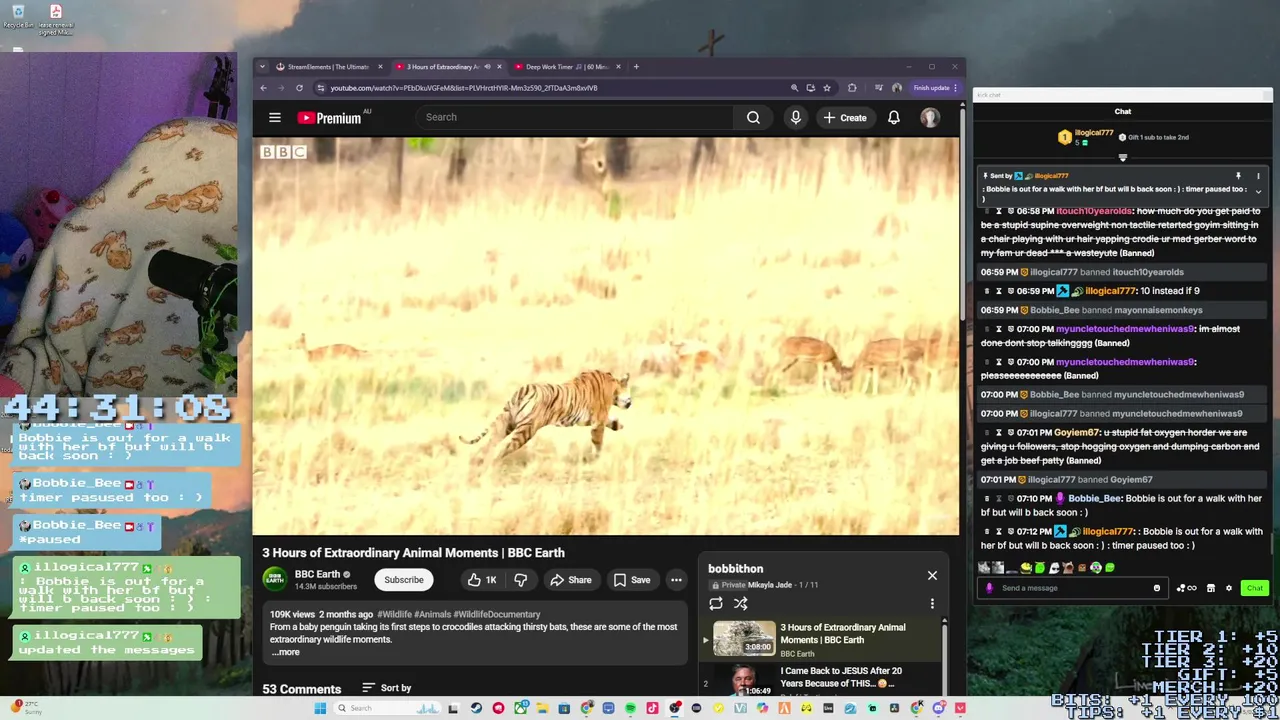Mute the audio-playing YouTube tab speaker icon
1280x720 pixels.
coord(487,67)
